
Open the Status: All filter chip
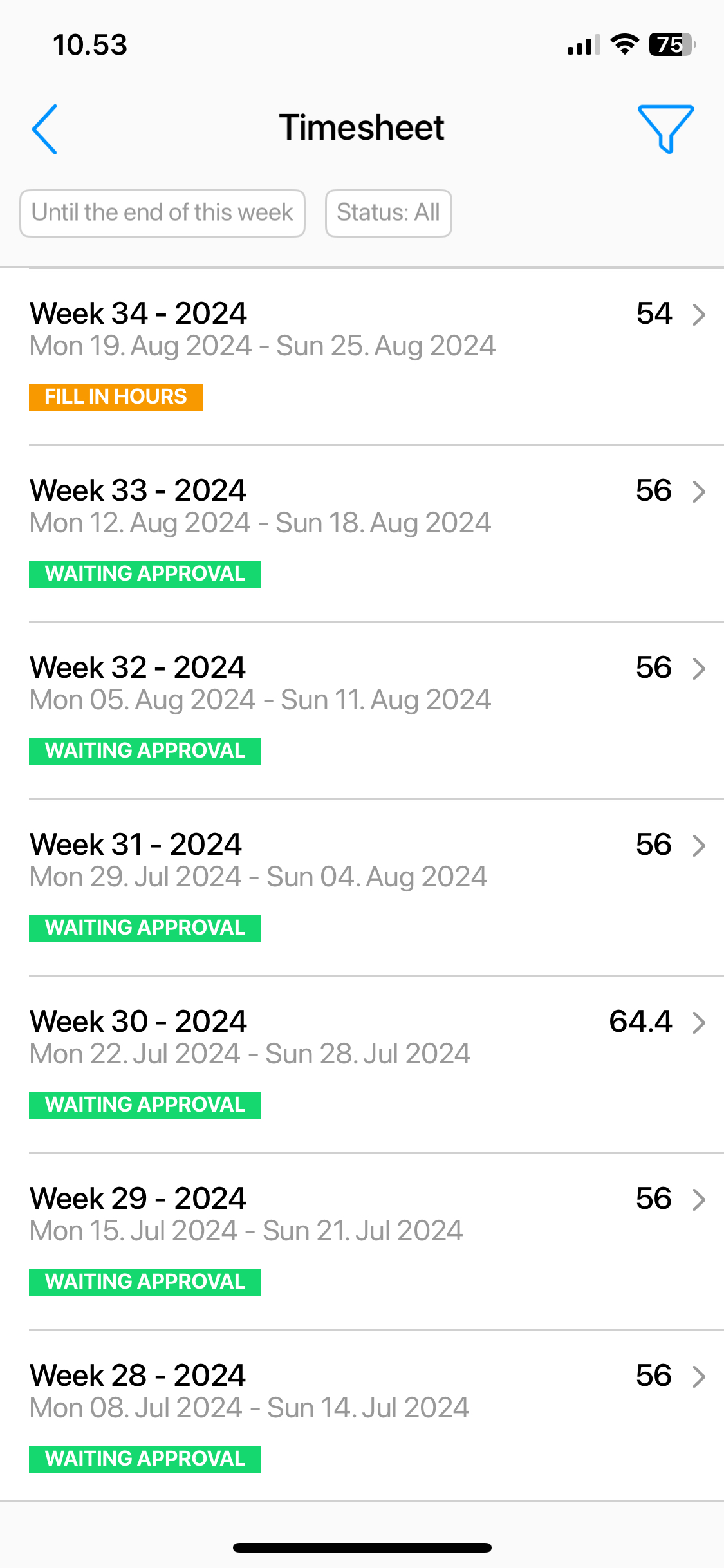tap(388, 213)
